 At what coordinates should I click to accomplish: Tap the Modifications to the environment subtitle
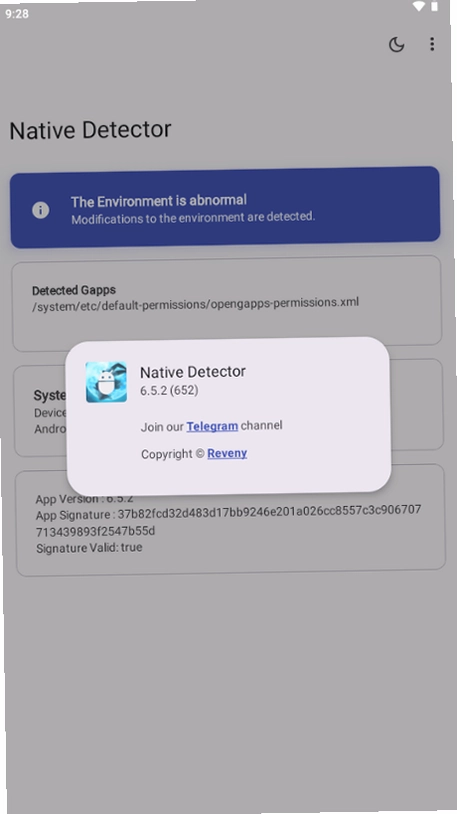(x=193, y=218)
